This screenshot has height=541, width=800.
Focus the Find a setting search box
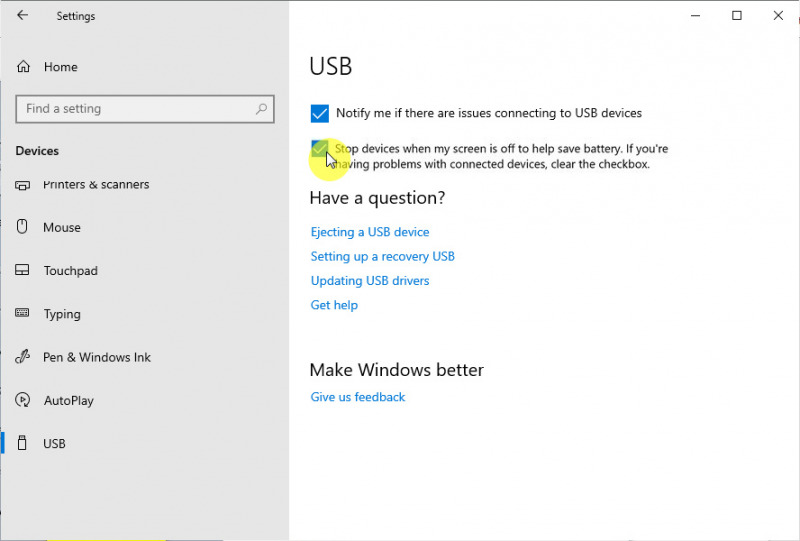[x=145, y=109]
